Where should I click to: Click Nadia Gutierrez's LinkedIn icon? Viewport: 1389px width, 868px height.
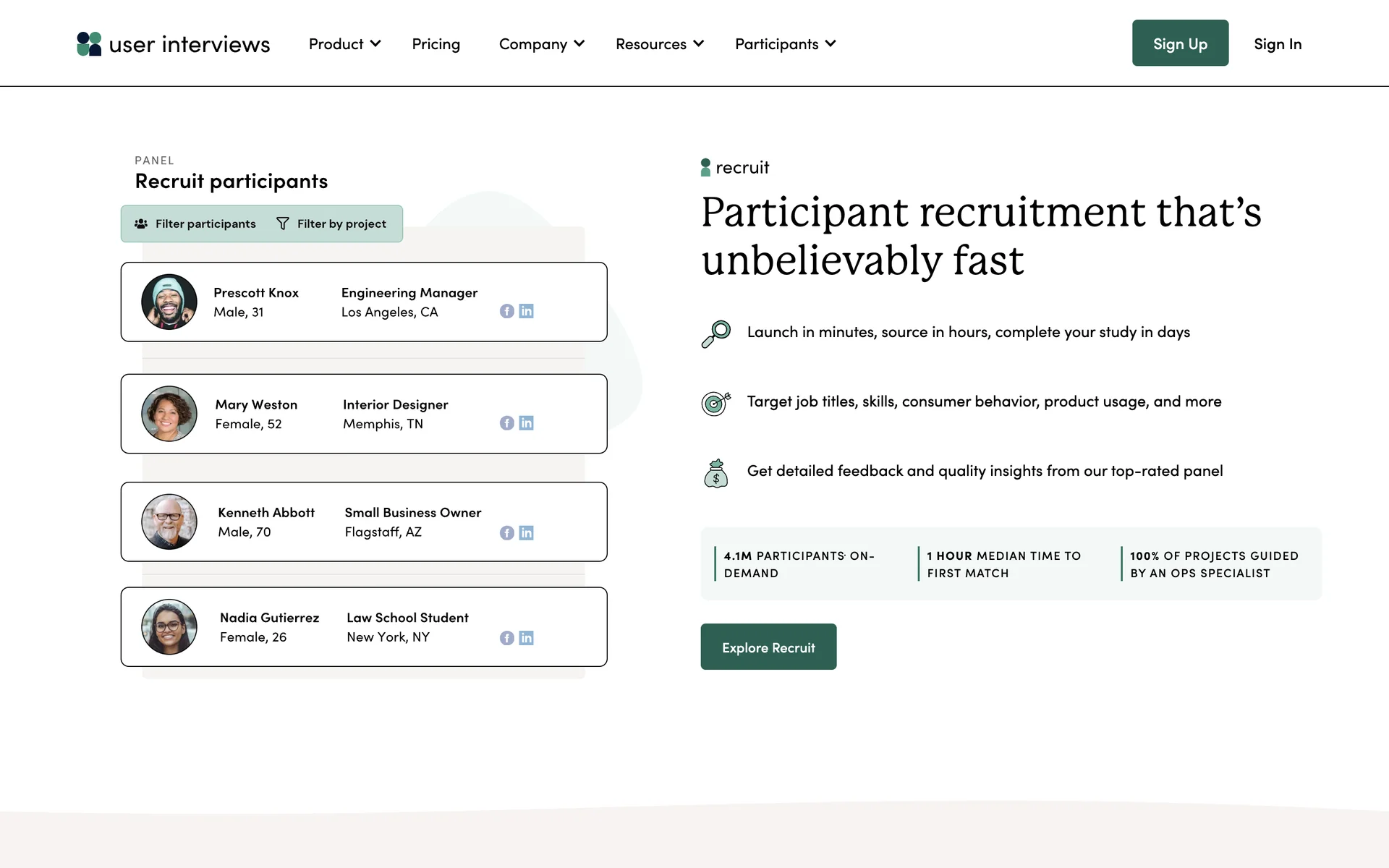click(x=526, y=638)
